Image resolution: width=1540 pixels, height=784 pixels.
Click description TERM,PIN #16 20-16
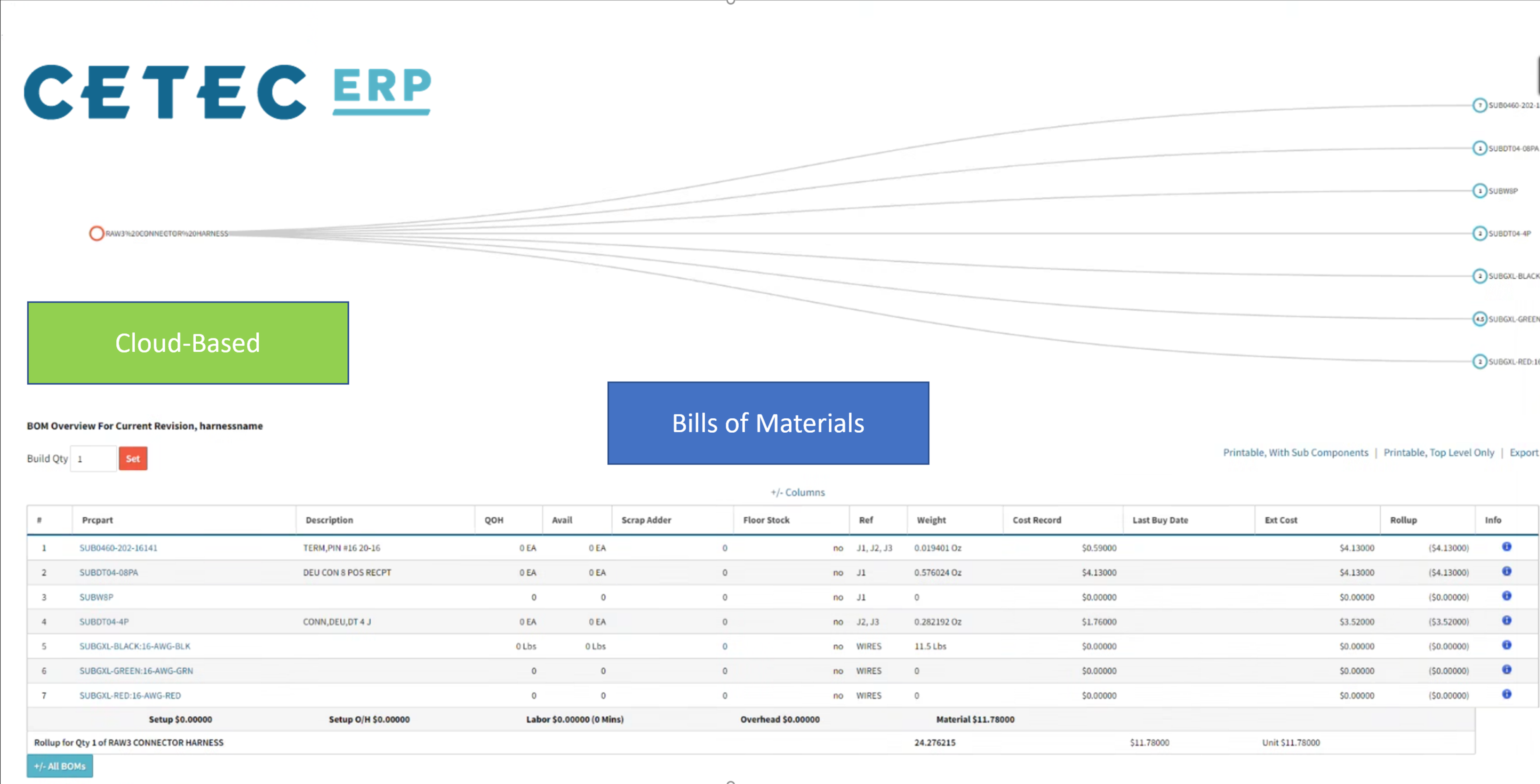[x=341, y=548]
